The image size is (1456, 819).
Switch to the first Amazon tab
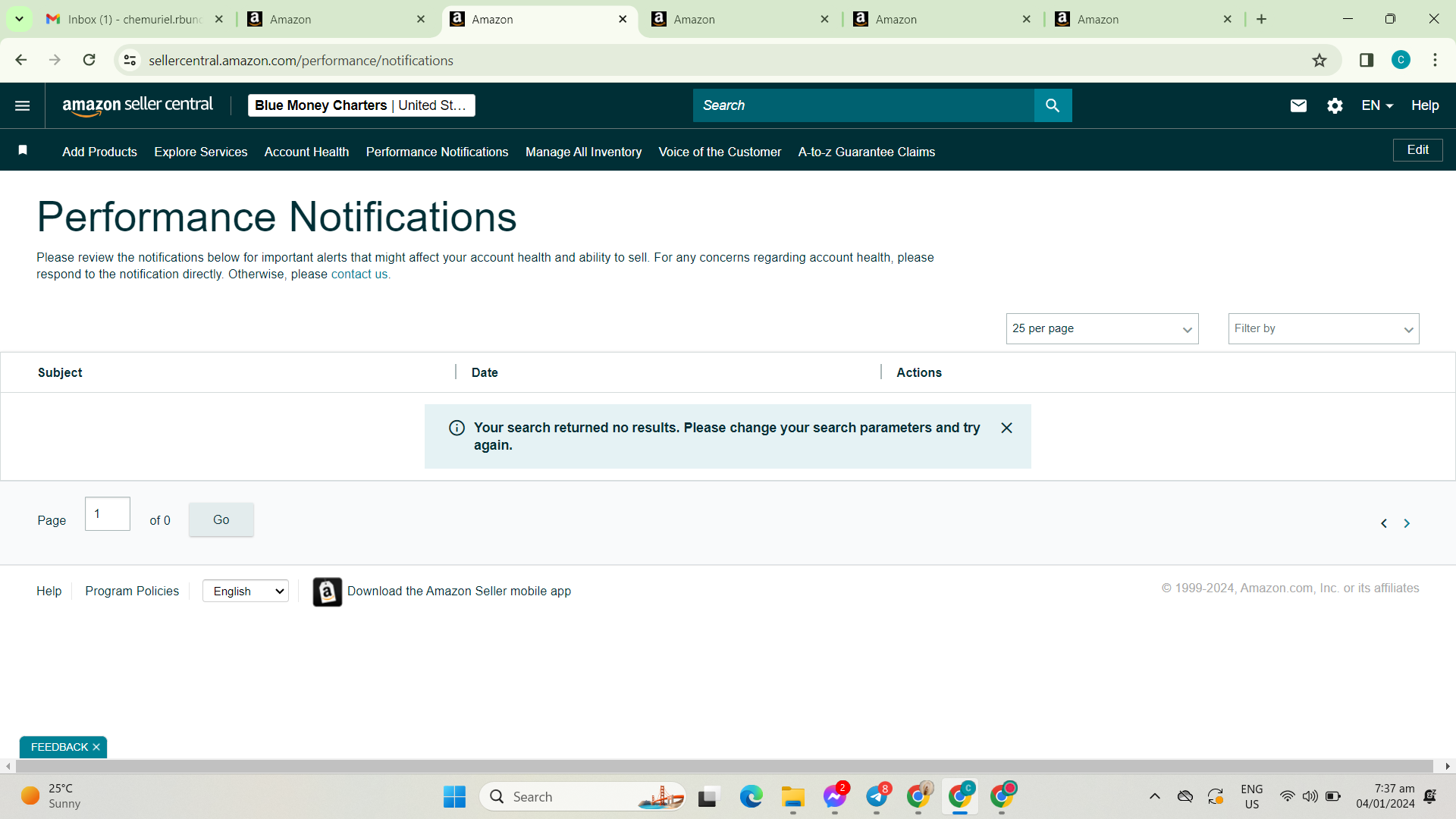tap(337, 20)
